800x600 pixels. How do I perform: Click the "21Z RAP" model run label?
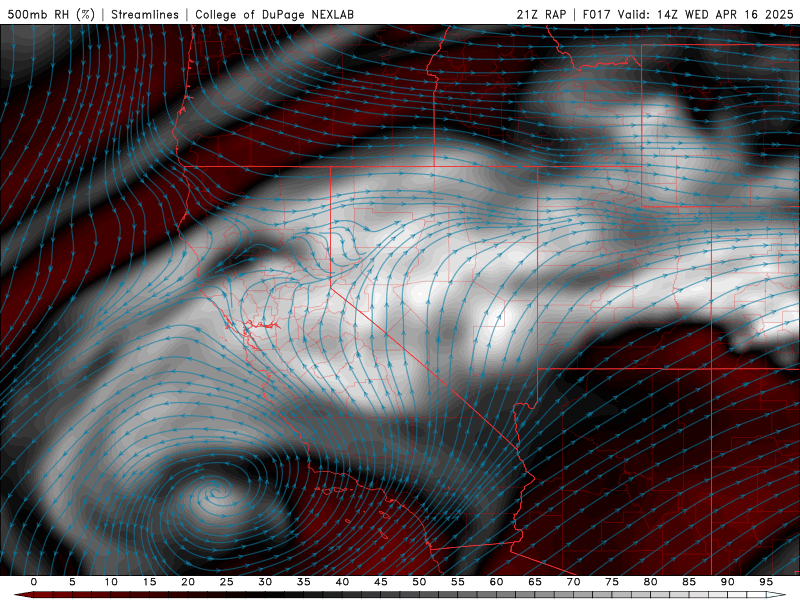click(x=541, y=14)
